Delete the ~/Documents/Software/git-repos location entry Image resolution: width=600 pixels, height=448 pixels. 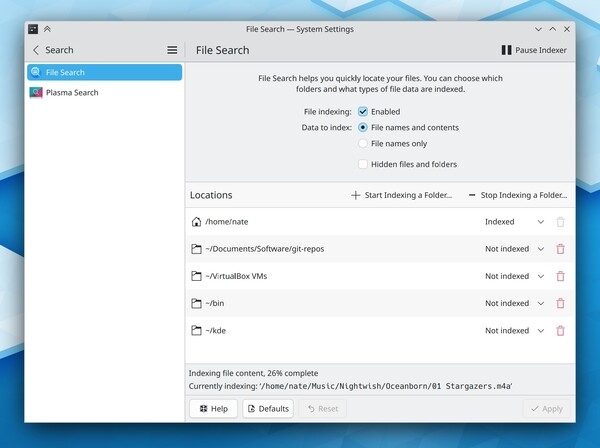tap(560, 249)
